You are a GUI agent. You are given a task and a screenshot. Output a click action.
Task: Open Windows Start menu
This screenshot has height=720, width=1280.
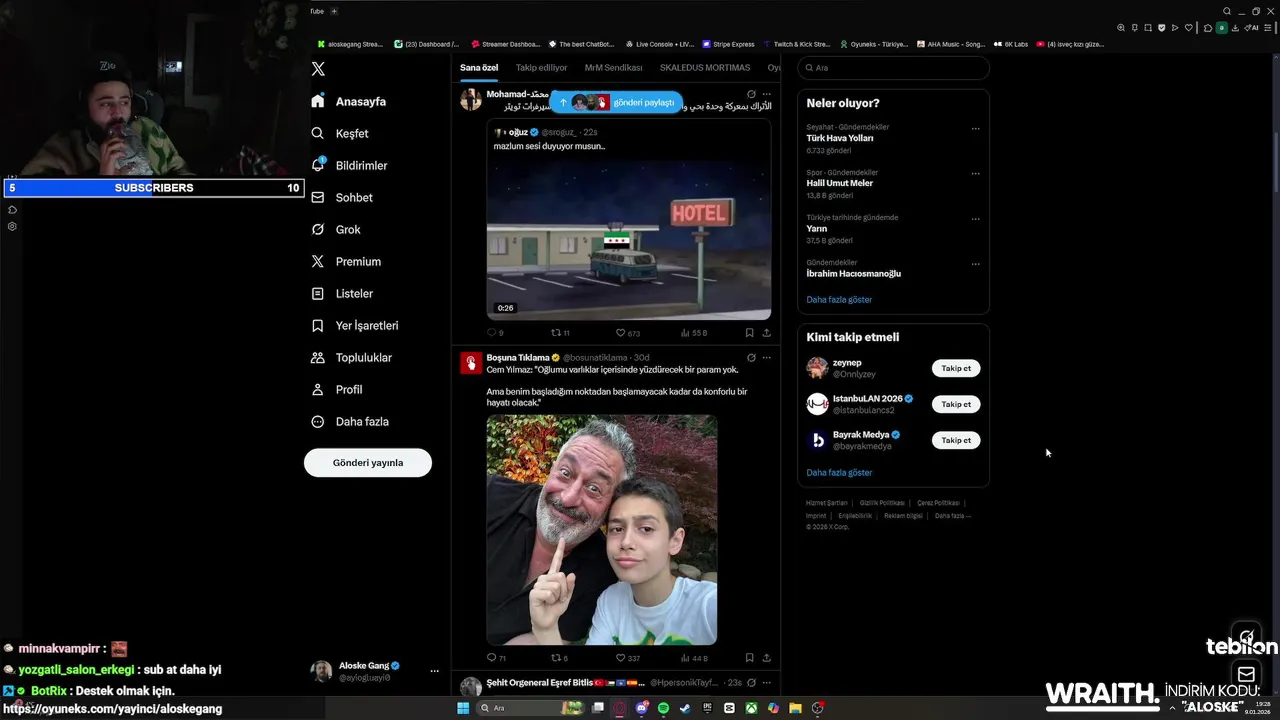click(x=463, y=708)
